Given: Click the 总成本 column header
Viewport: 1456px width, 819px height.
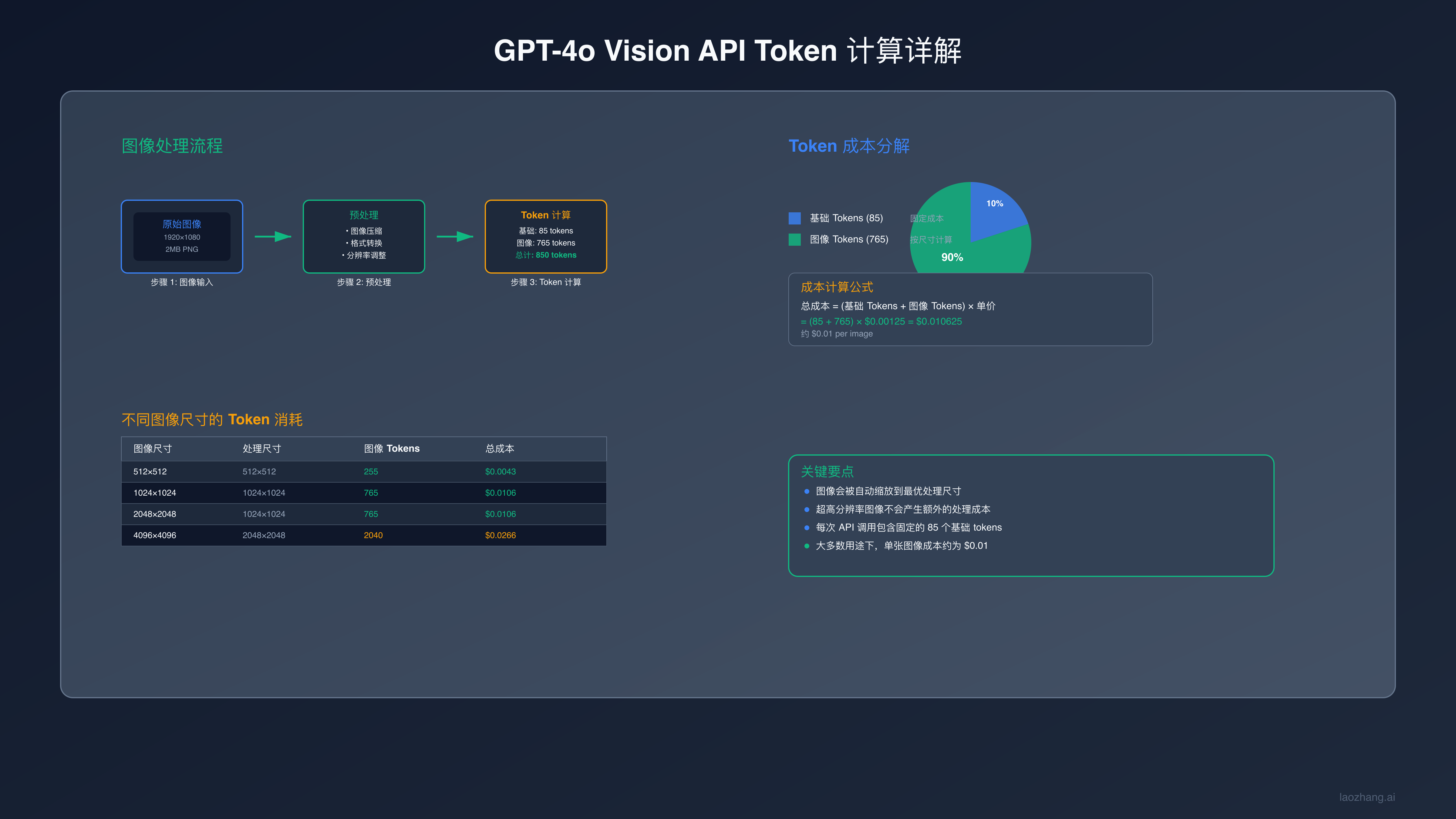Looking at the screenshot, I should (500, 448).
